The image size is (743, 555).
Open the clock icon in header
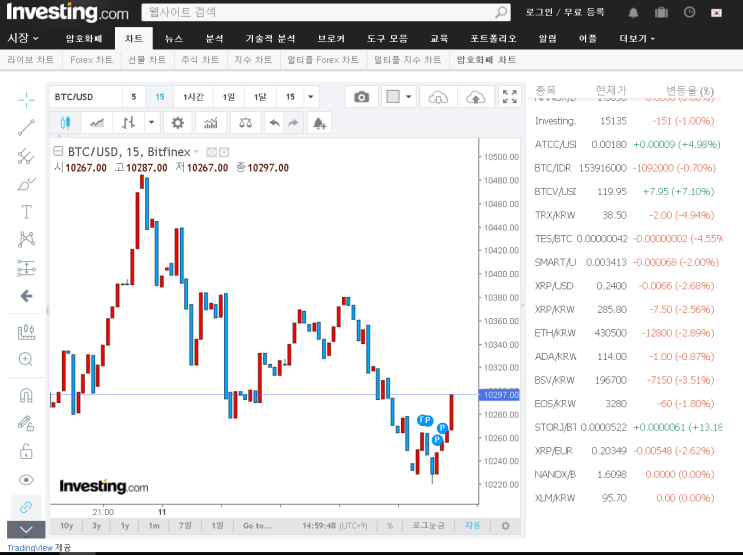coord(689,13)
